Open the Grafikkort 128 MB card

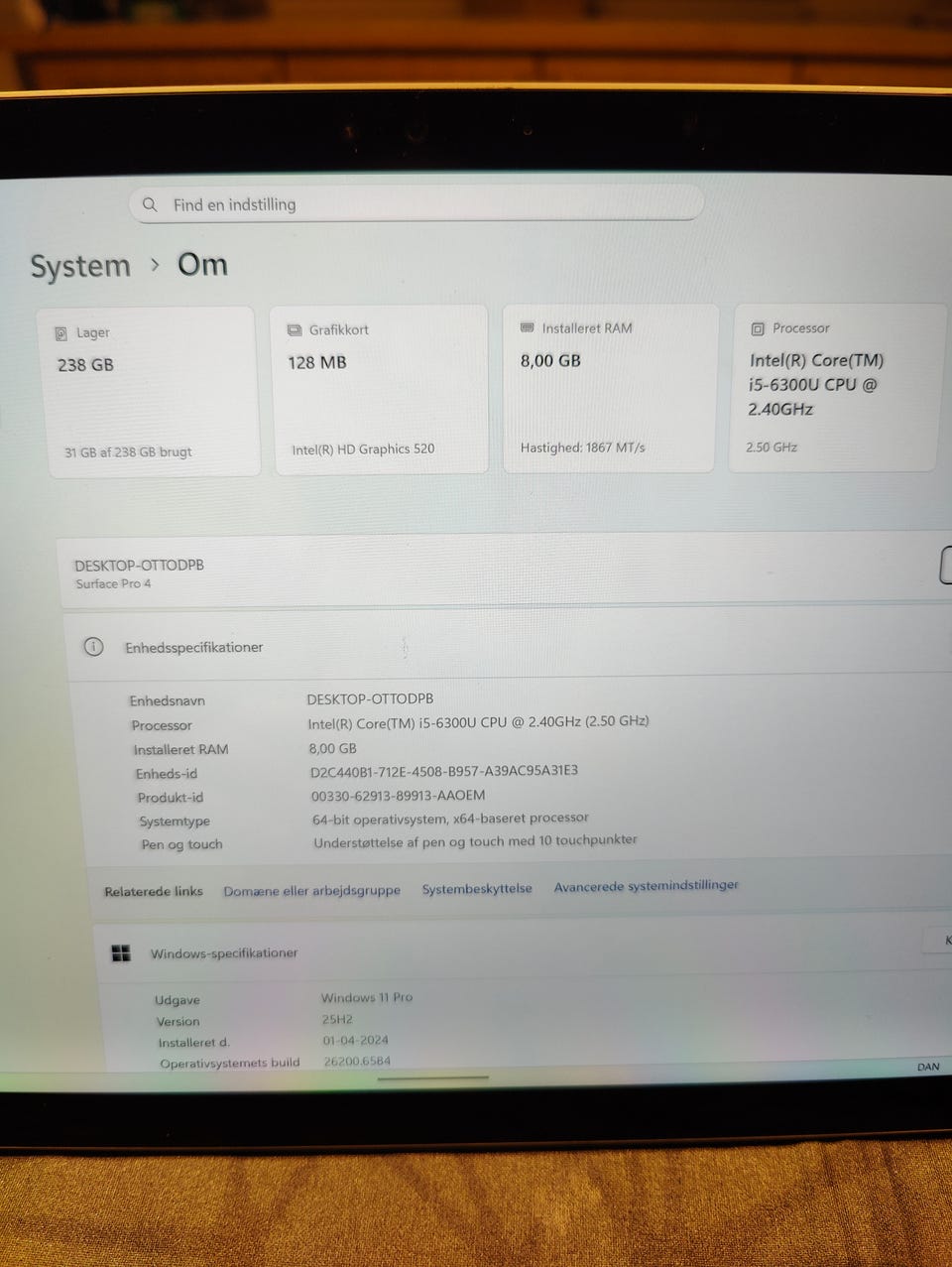tap(380, 390)
